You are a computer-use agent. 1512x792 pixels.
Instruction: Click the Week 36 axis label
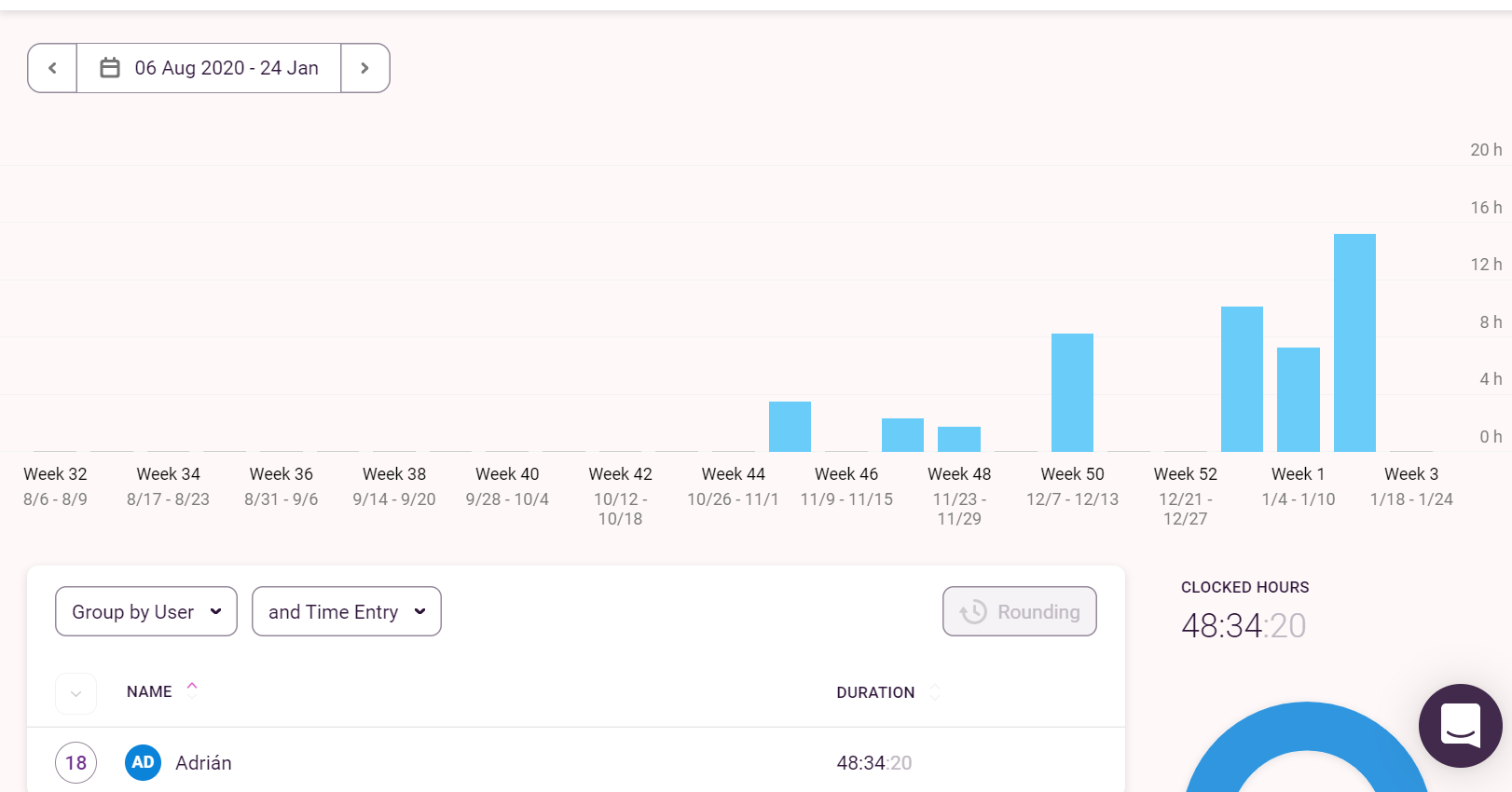point(282,474)
